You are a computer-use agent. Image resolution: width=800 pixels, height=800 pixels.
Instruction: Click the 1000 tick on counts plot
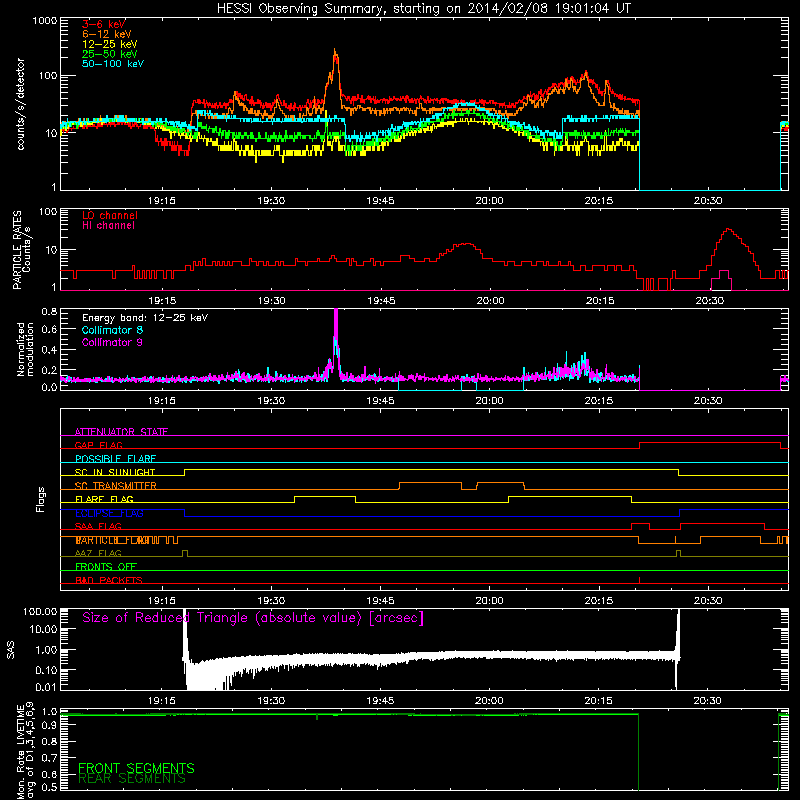pyautogui.click(x=44, y=21)
